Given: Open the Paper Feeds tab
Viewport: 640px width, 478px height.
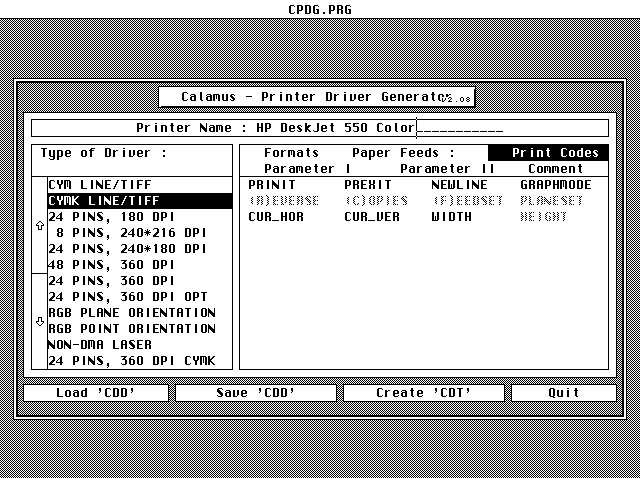Looking at the screenshot, I should (403, 153).
